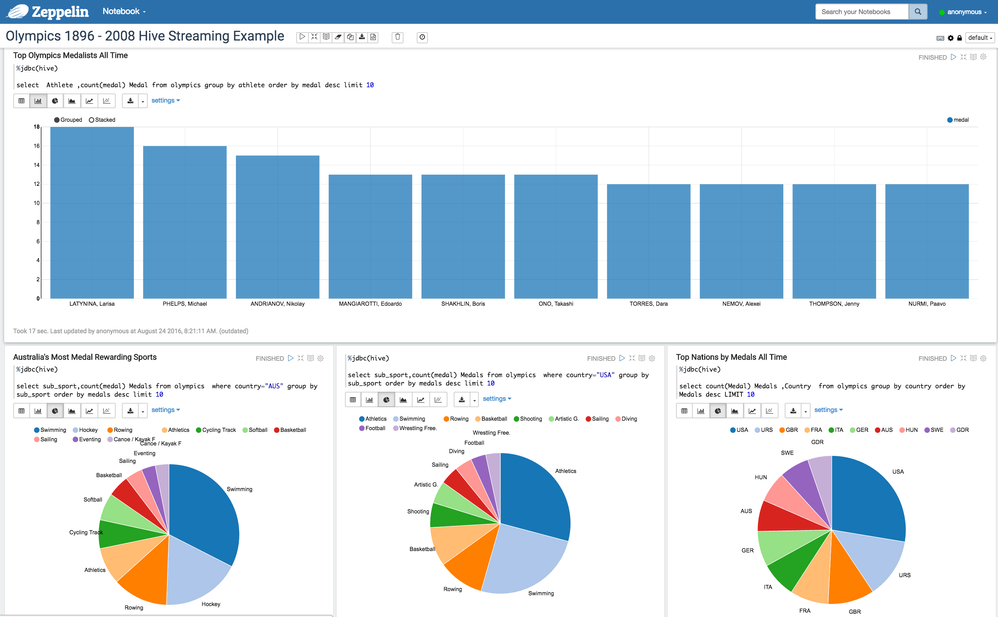Open the default view mode dropdown
This screenshot has height=617, width=998.
click(x=978, y=38)
